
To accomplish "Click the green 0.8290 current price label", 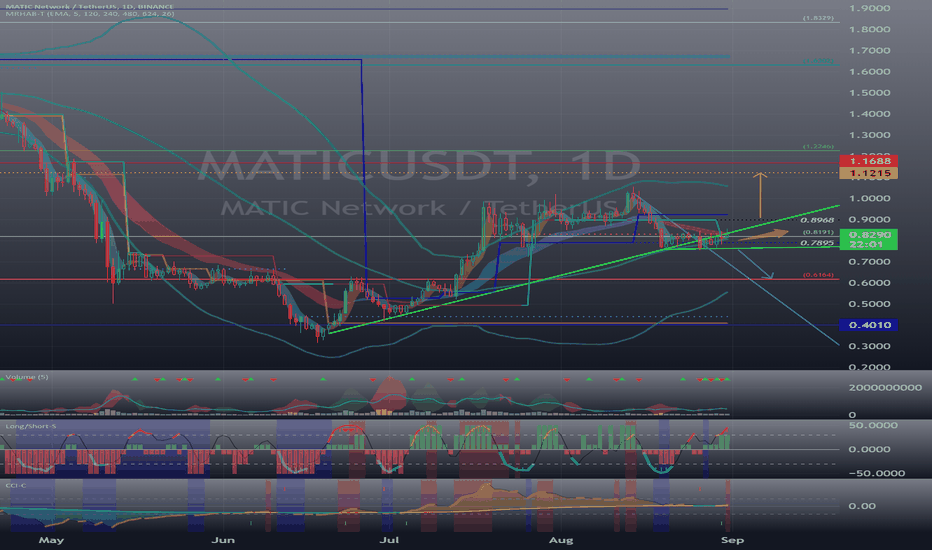I will coord(868,235).
